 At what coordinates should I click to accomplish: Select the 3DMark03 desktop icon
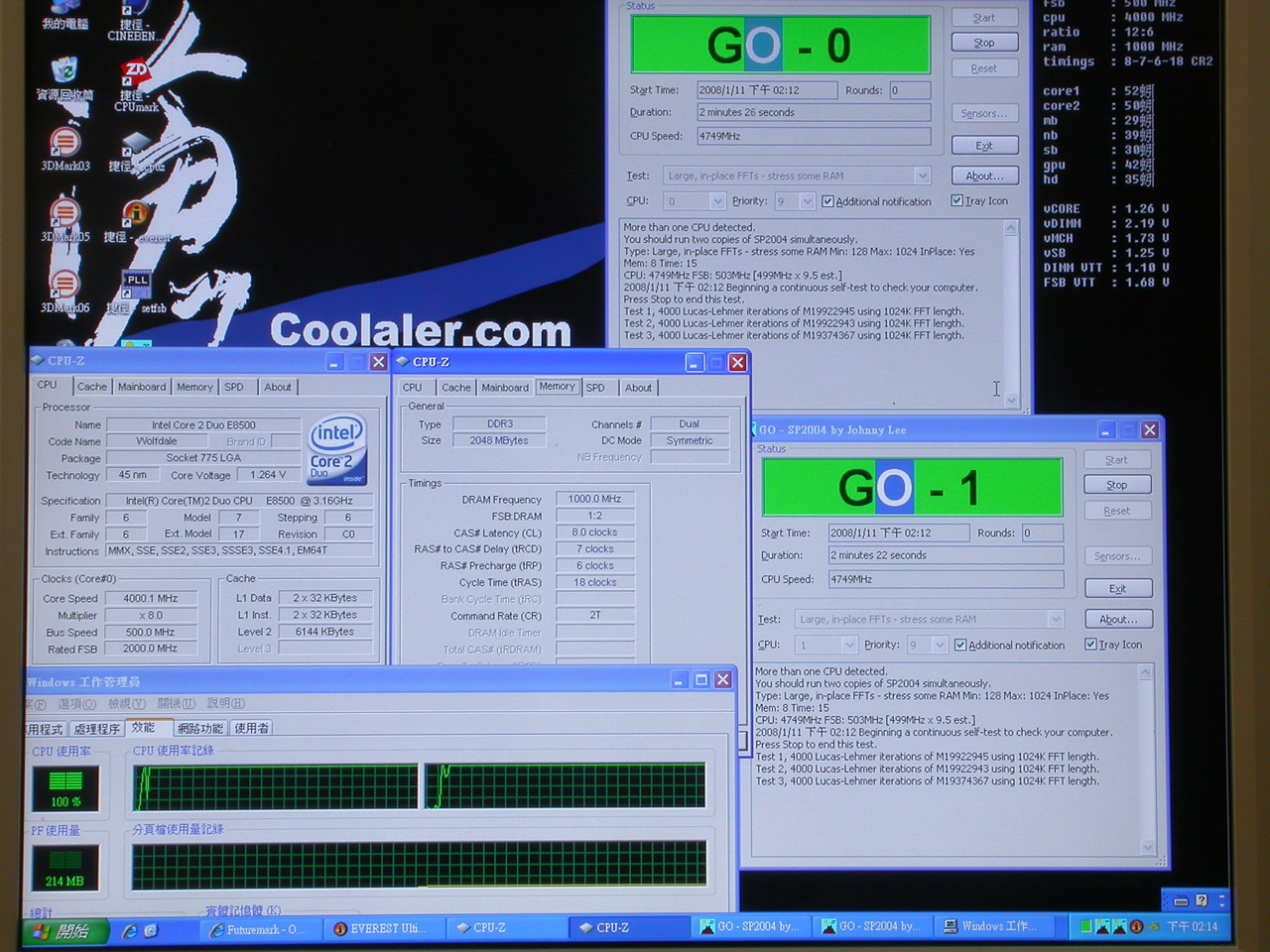[64, 149]
